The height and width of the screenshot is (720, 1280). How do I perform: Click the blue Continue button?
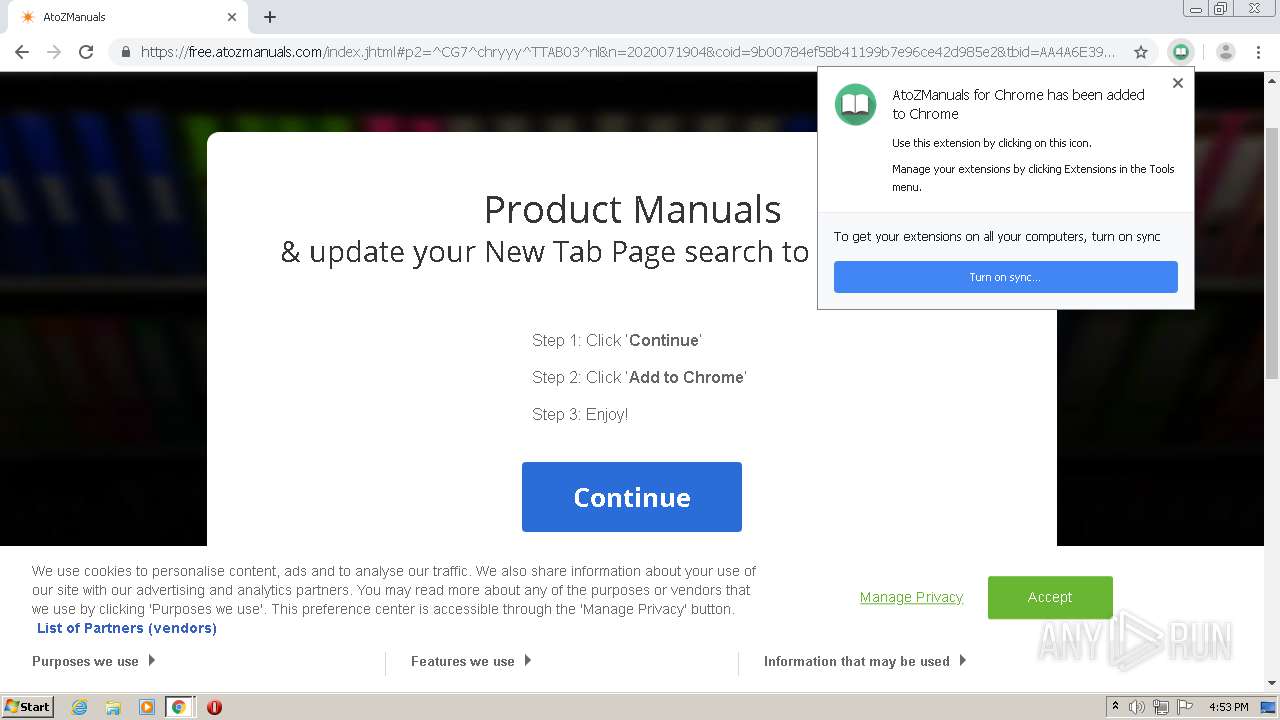(x=632, y=497)
